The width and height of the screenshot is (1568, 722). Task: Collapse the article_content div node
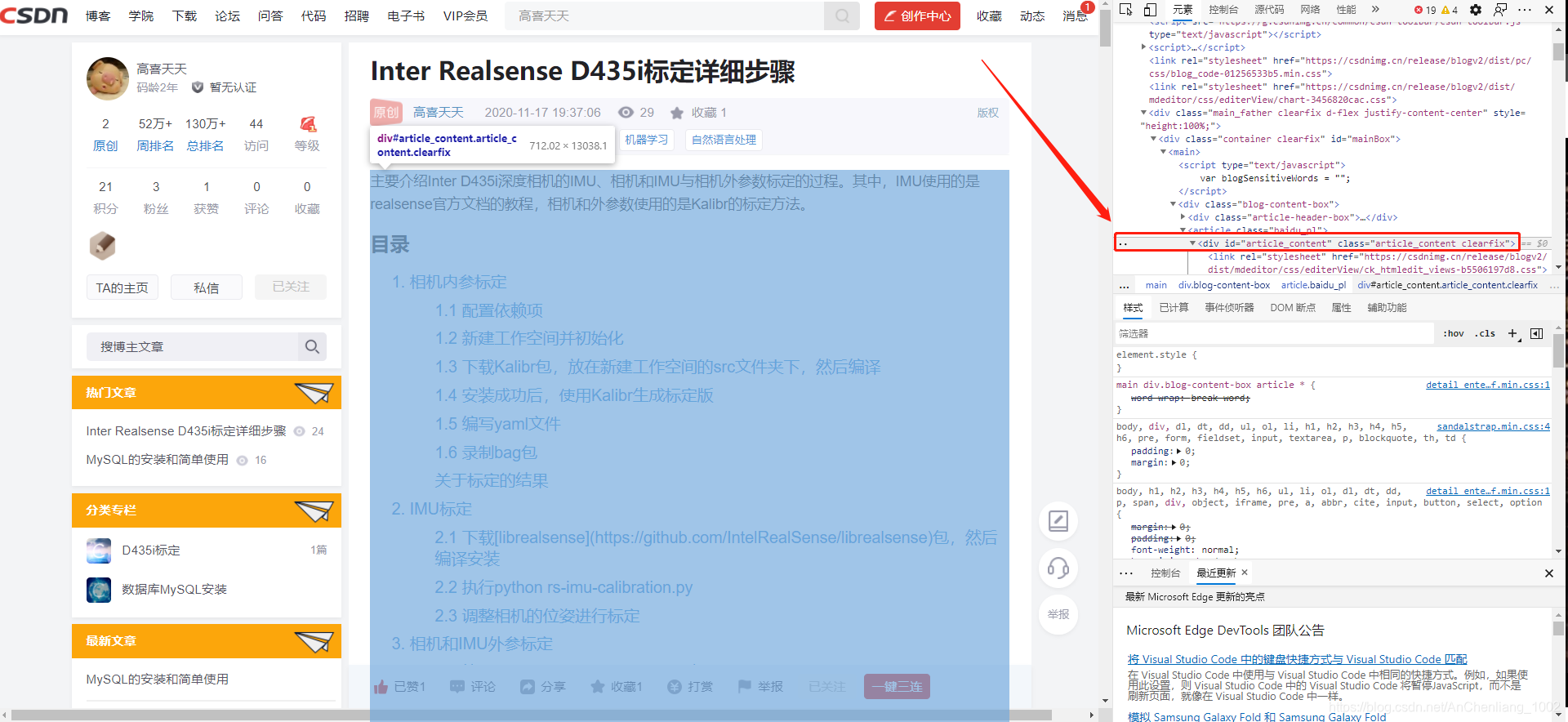pos(1193,243)
